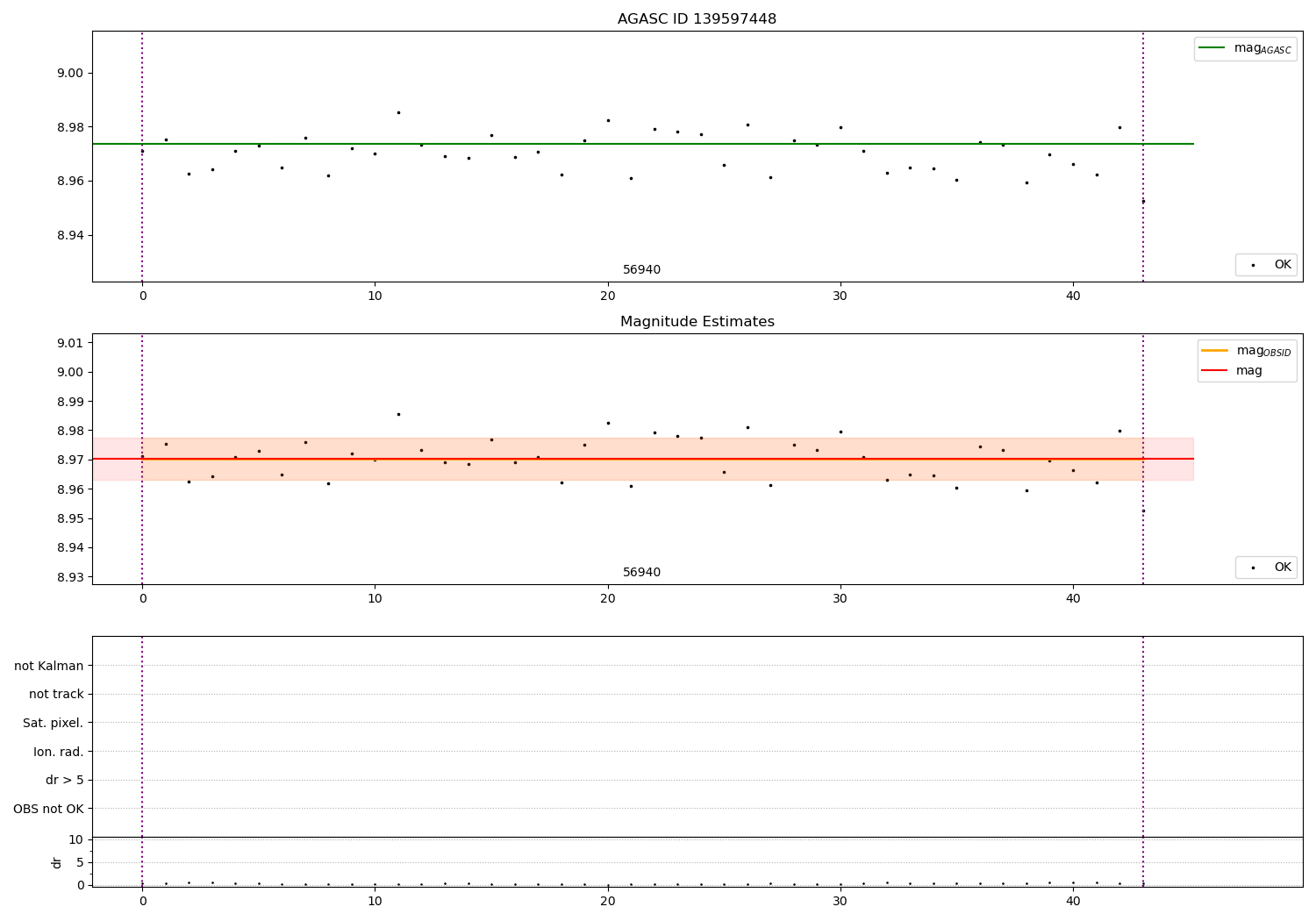Click the 8.96 y-tick in the AGASC plot
The height and width of the screenshot is (921, 1316).
click(69, 182)
